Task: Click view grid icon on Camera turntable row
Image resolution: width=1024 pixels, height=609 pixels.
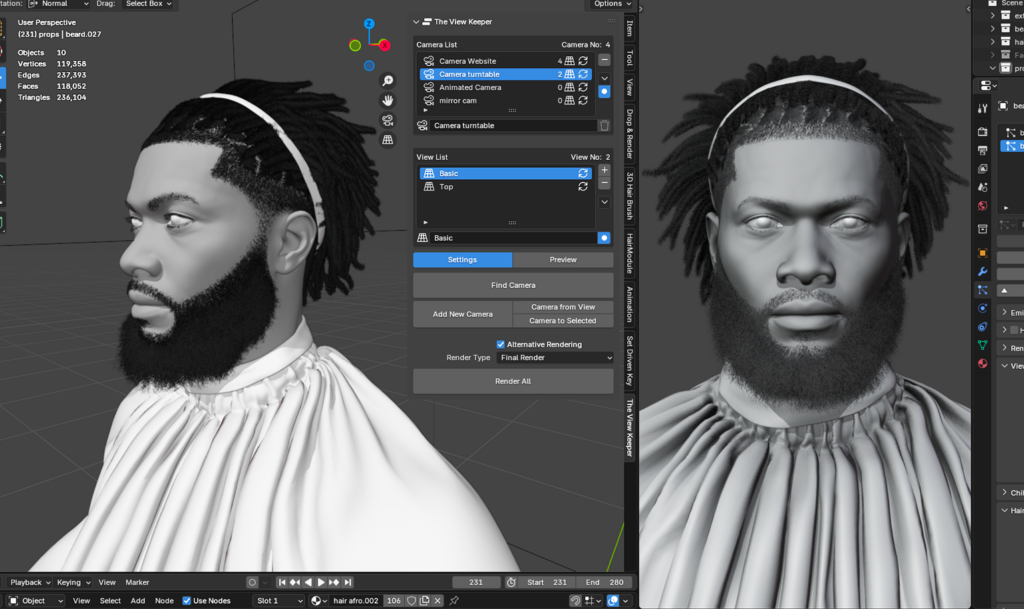Action: point(569,74)
